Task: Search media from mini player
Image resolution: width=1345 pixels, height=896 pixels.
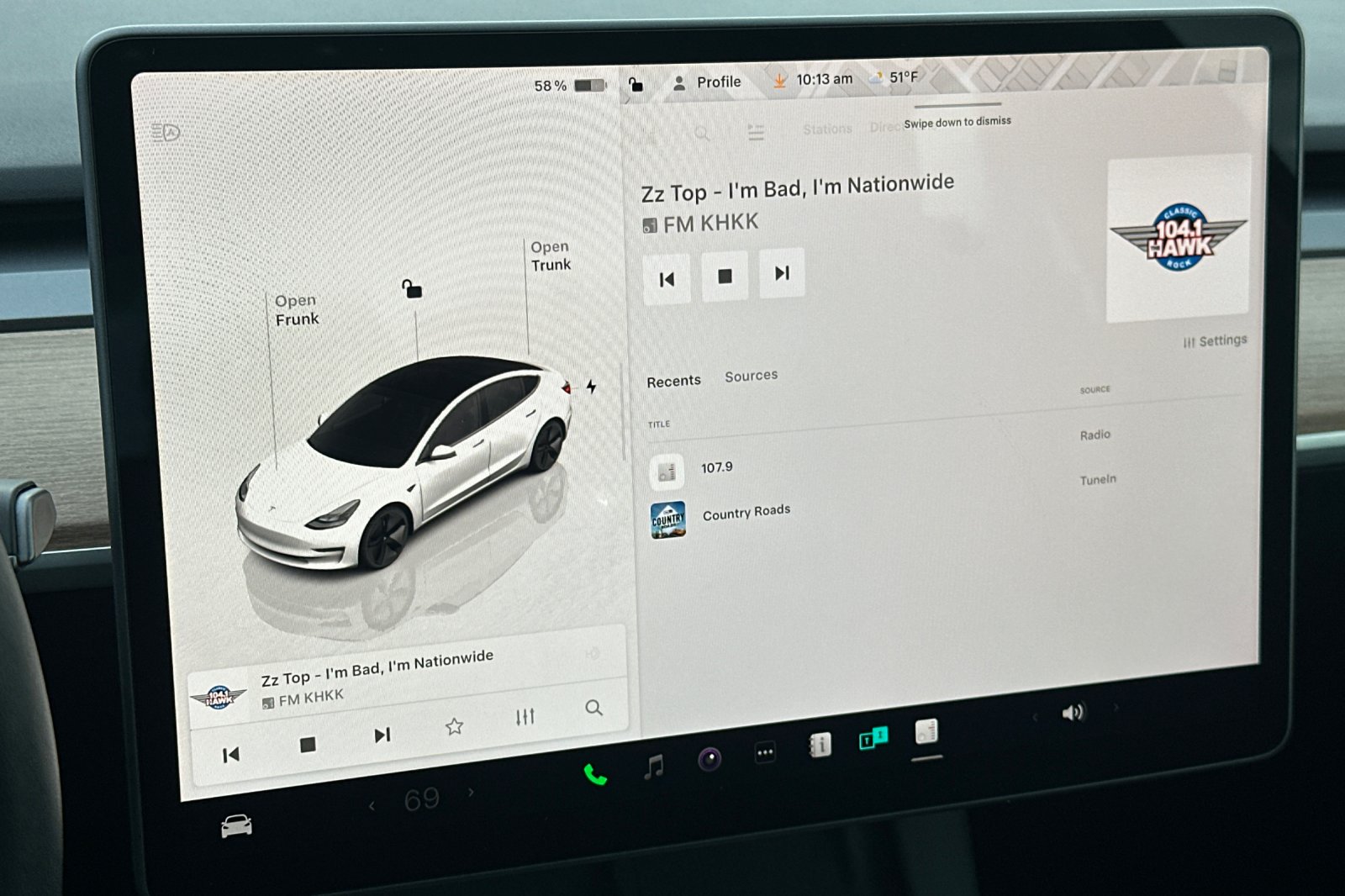Action: [593, 708]
